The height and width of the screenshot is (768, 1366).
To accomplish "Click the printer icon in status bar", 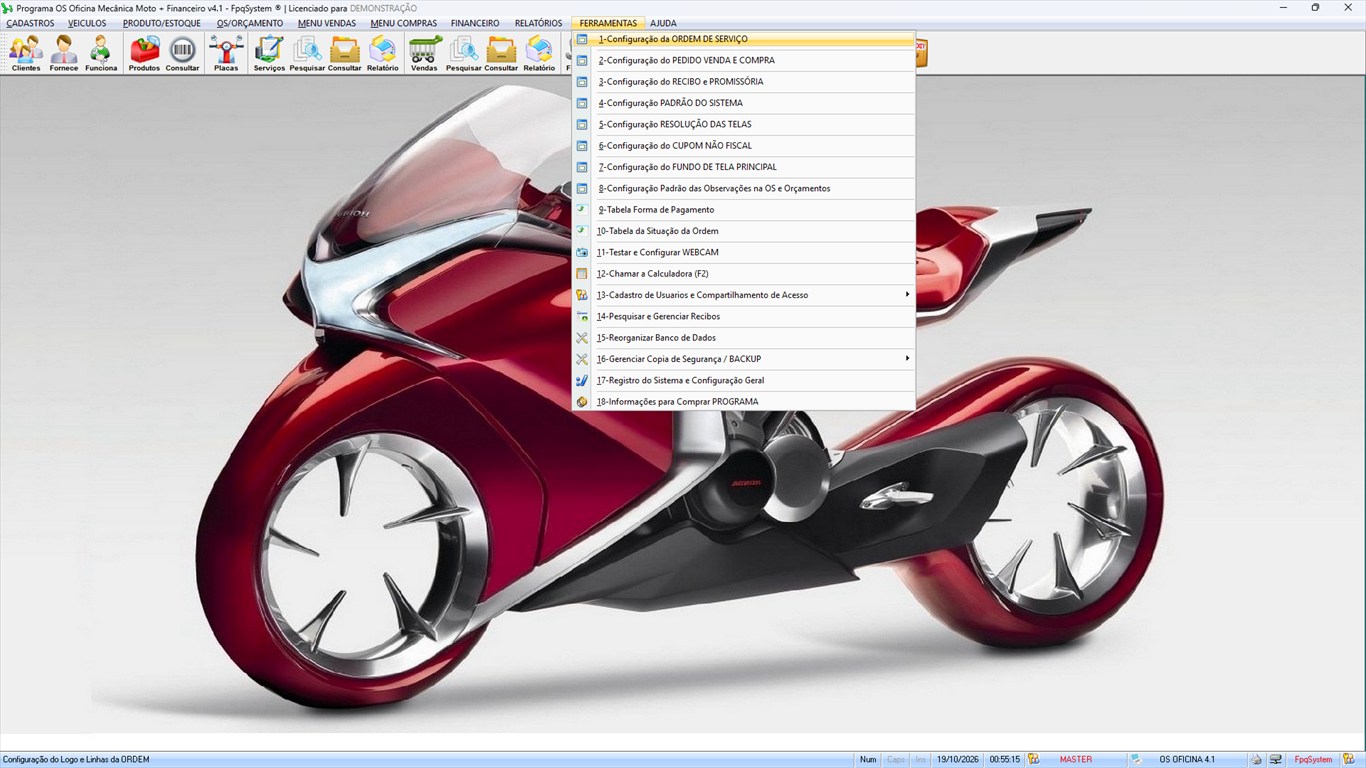I will point(1258,760).
